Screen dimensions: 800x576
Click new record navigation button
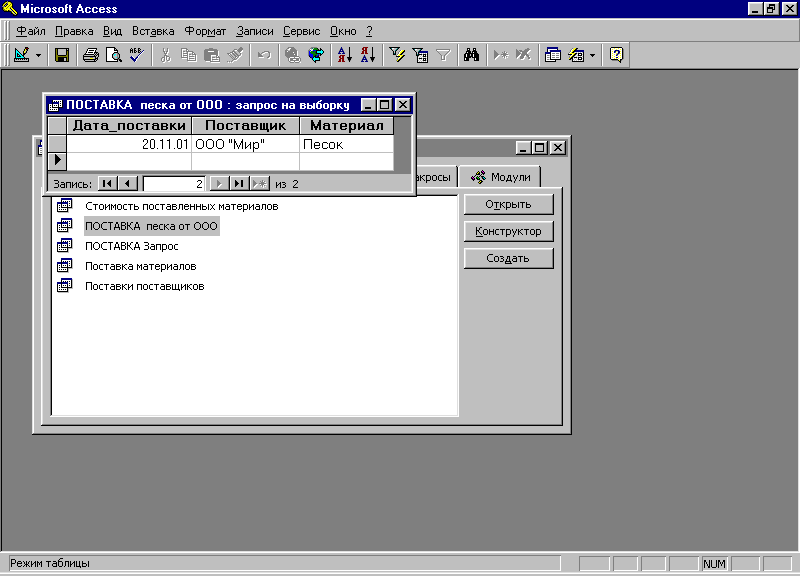coord(260,183)
